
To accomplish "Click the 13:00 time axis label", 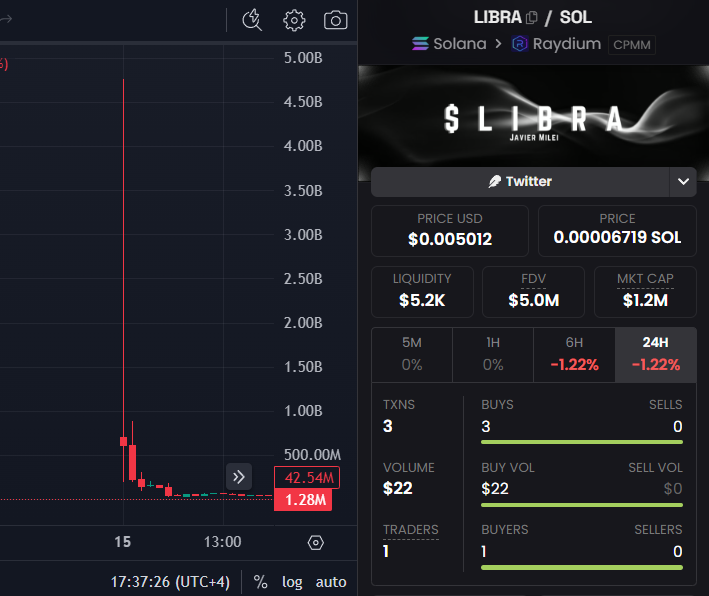I will click(x=222, y=542).
